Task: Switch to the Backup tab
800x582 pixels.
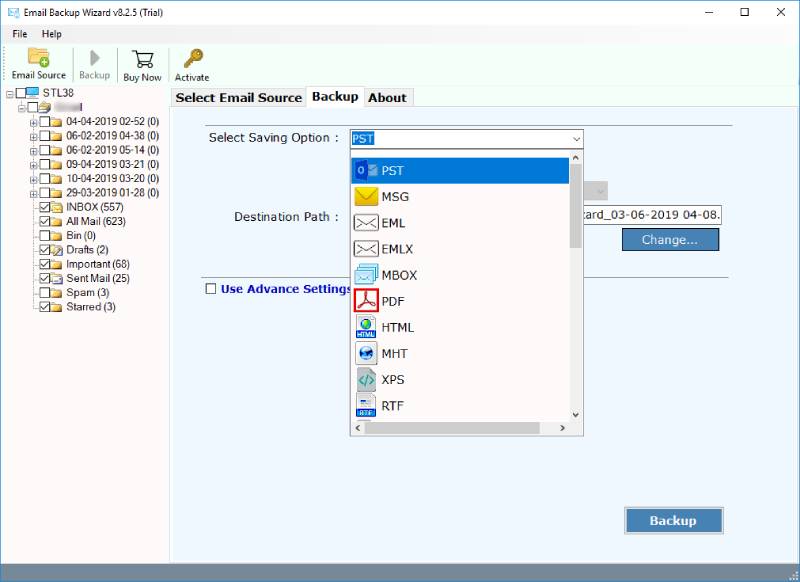Action: [x=335, y=96]
